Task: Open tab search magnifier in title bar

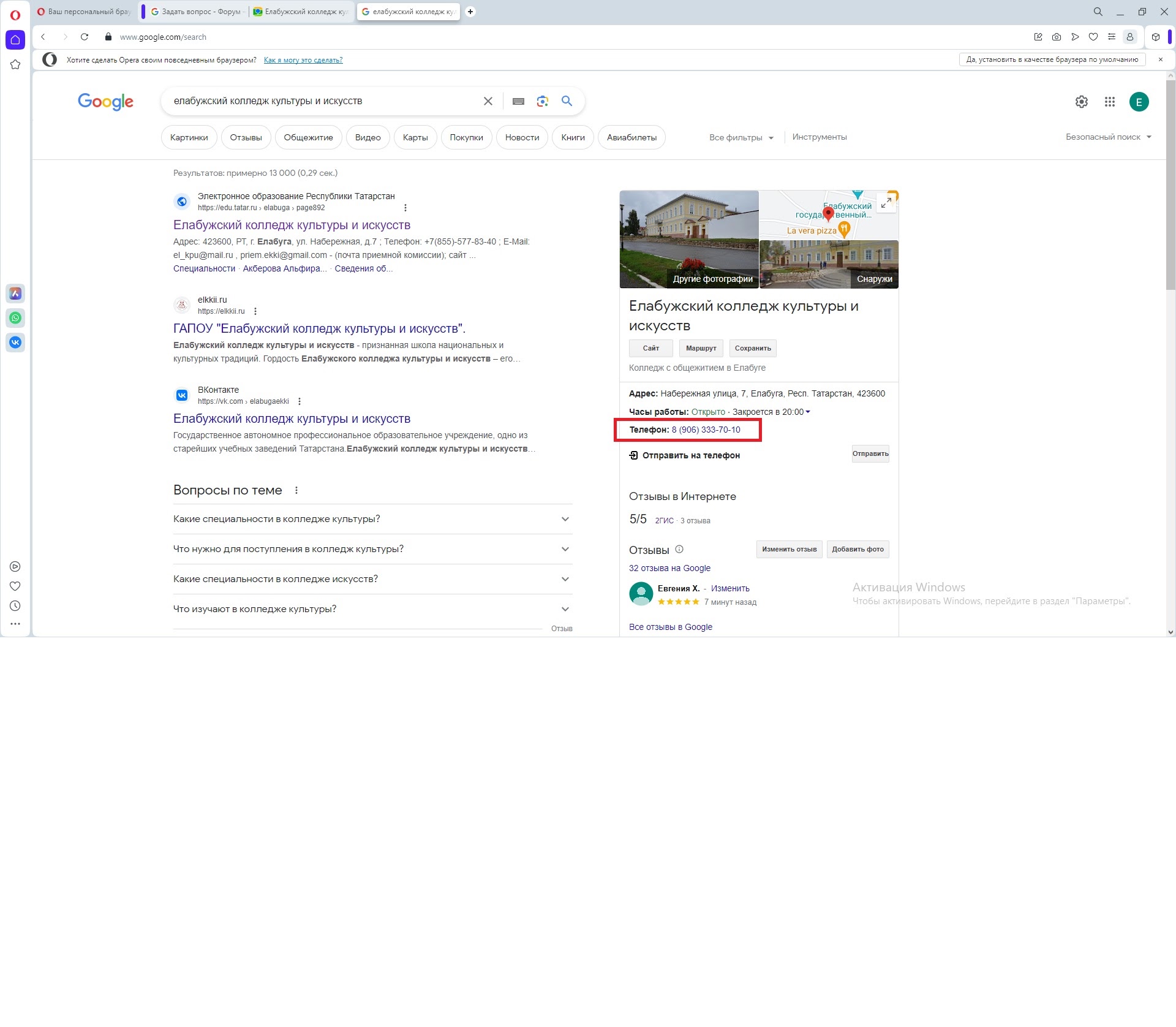Action: (1098, 12)
